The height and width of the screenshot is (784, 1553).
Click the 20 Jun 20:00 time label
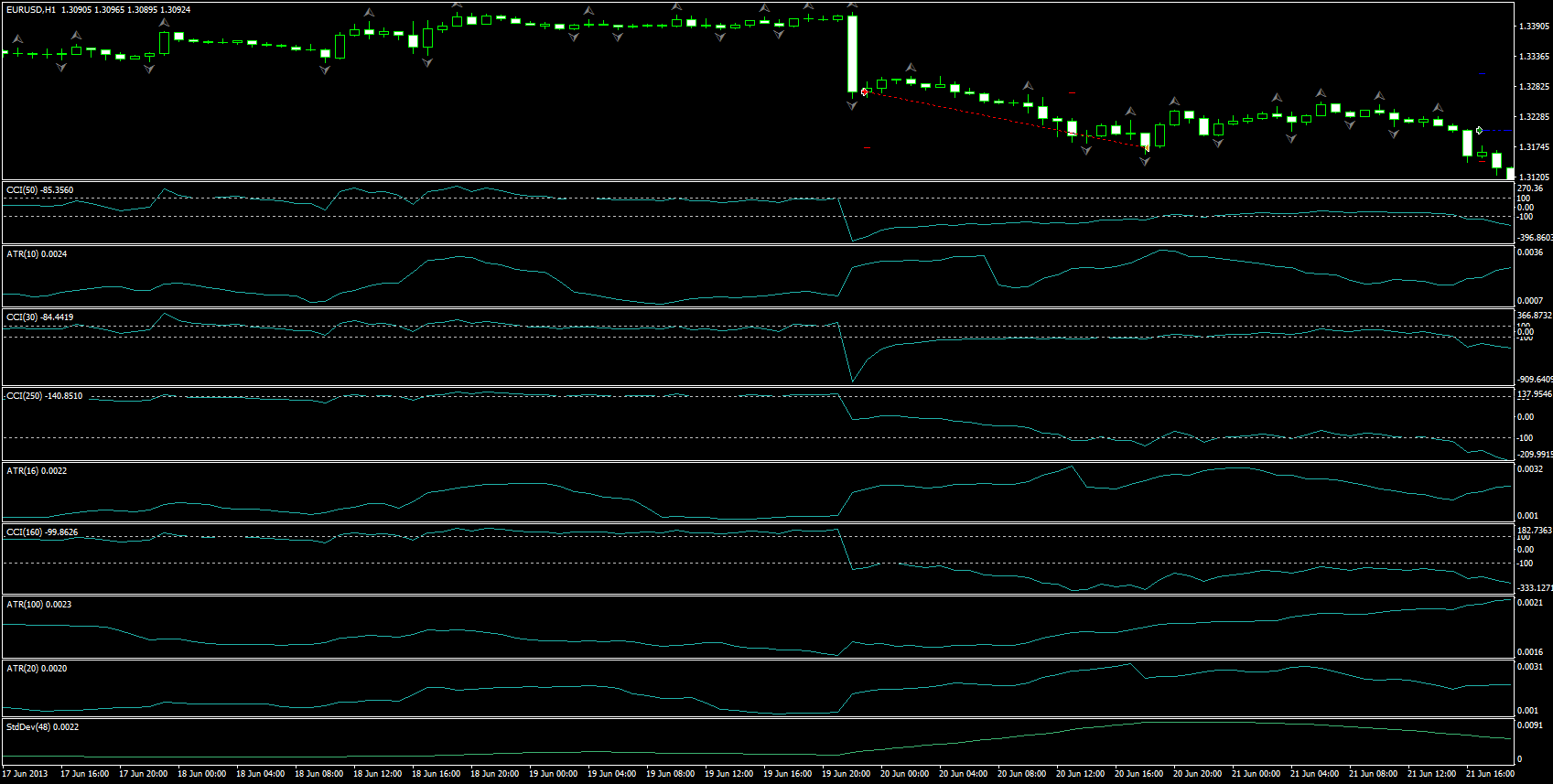[1198, 774]
